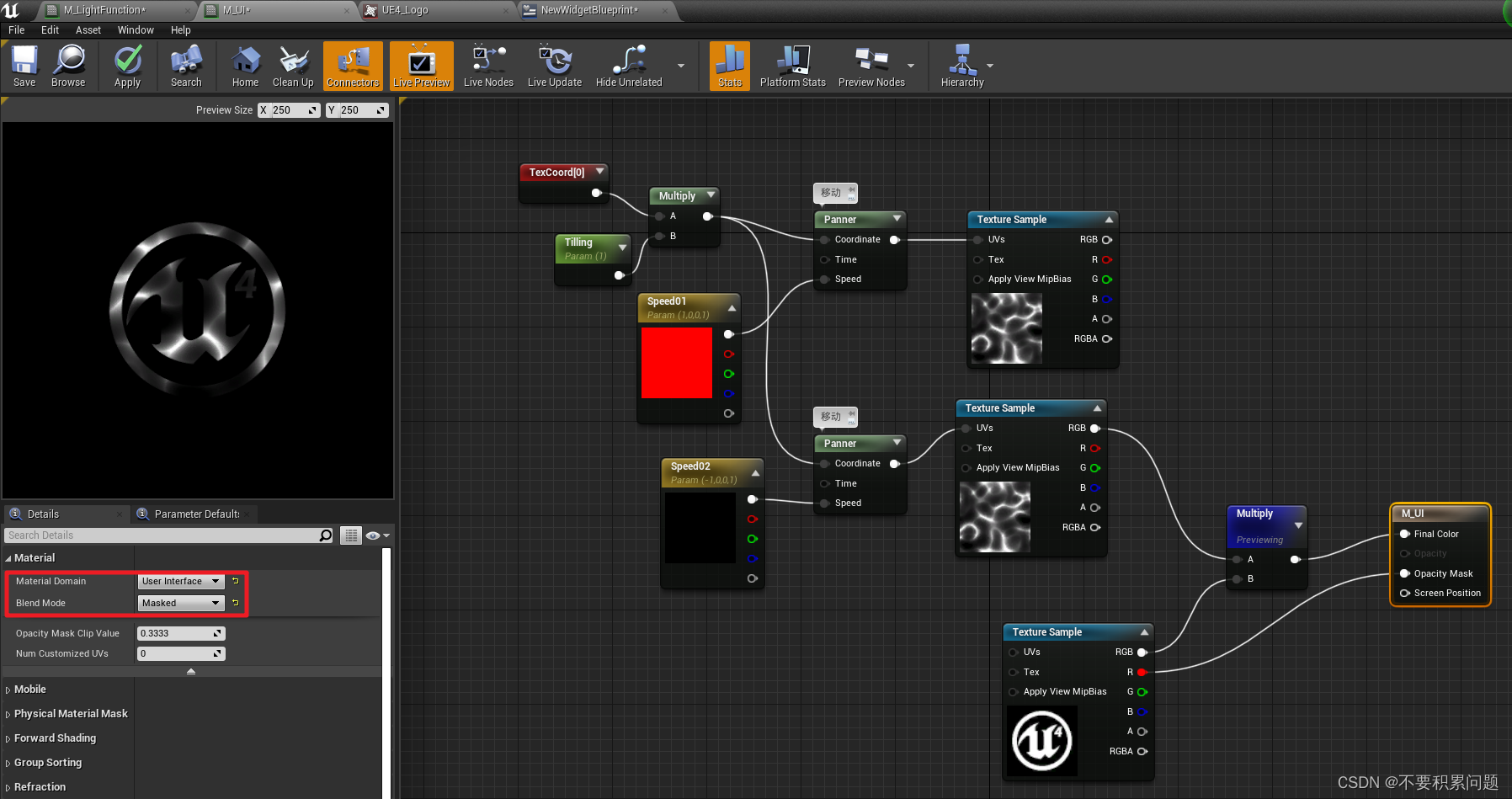Screen dimensions: 1512x799
Task: Click Opacity Mask Clip Value field
Action: [x=181, y=633]
